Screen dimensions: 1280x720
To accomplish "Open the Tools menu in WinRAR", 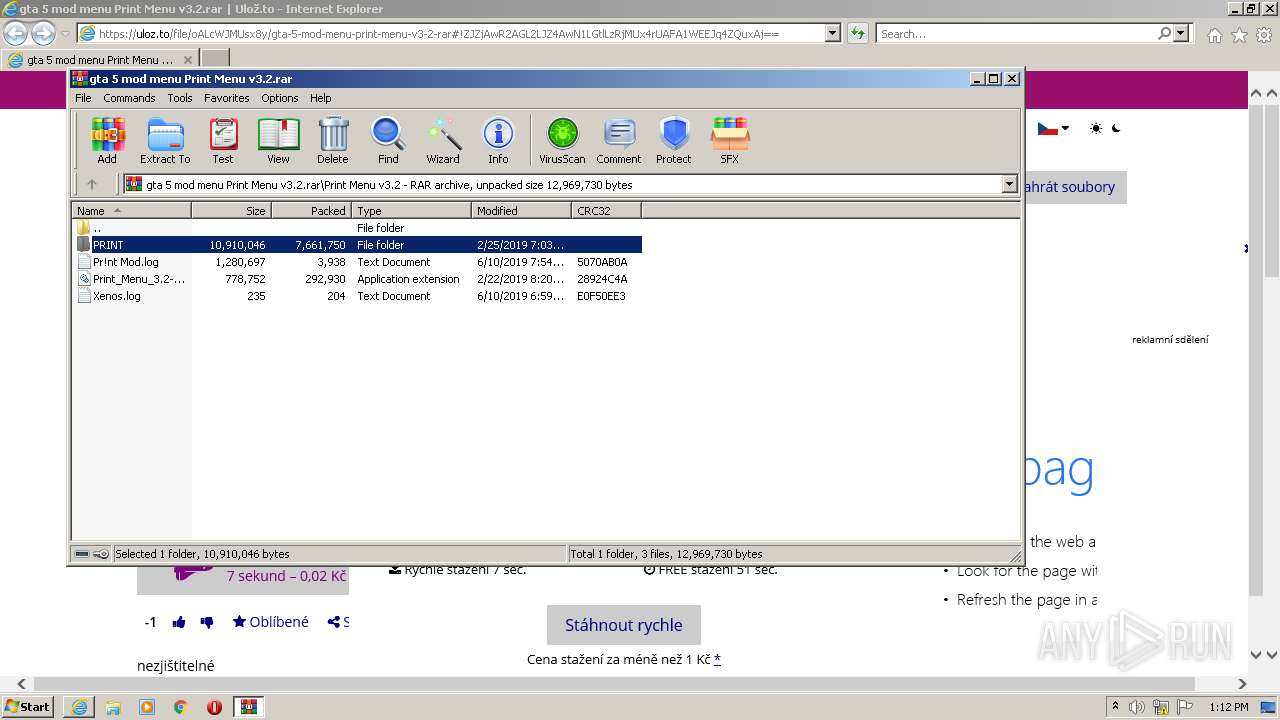I will point(180,98).
